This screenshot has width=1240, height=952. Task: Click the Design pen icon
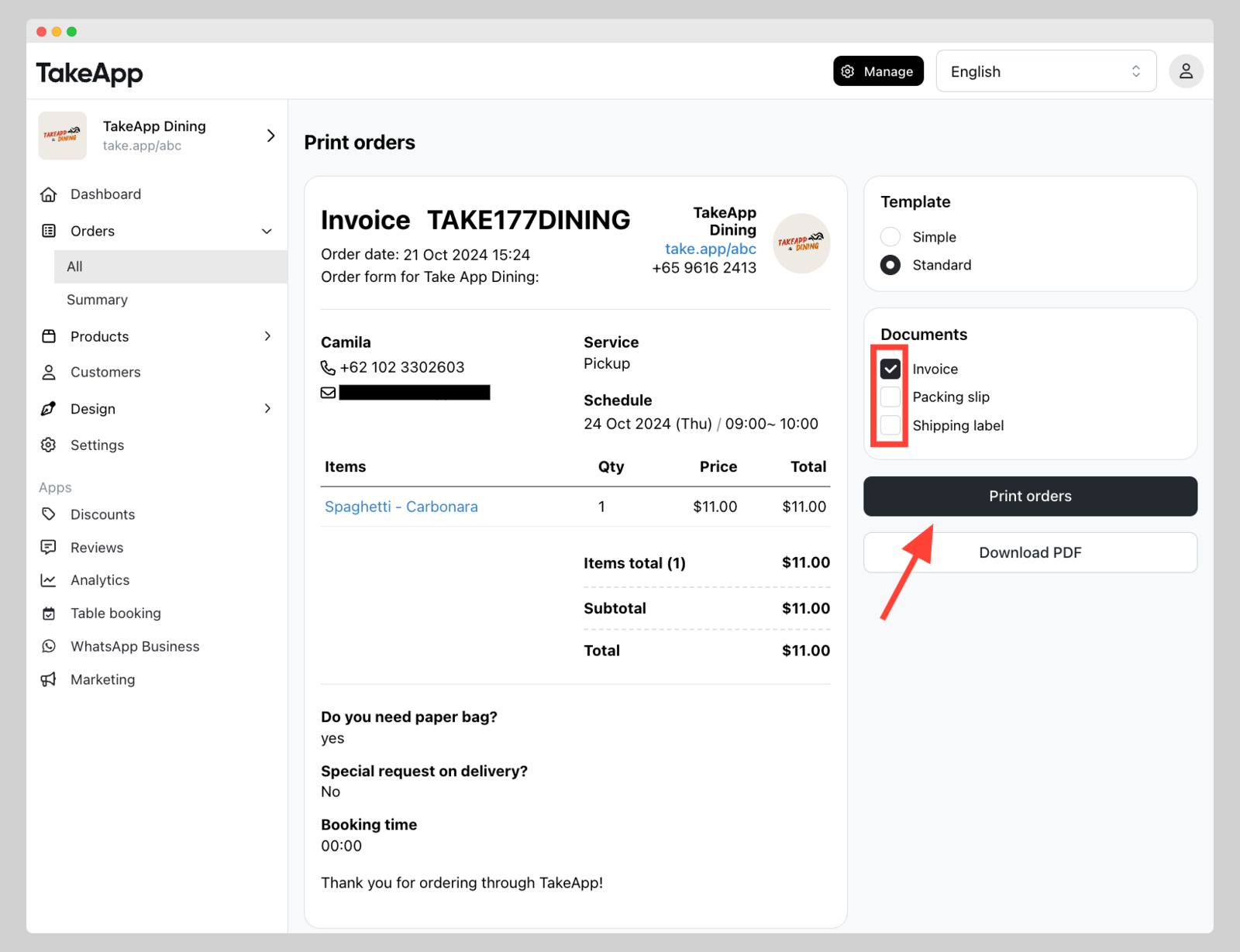pyautogui.click(x=49, y=408)
